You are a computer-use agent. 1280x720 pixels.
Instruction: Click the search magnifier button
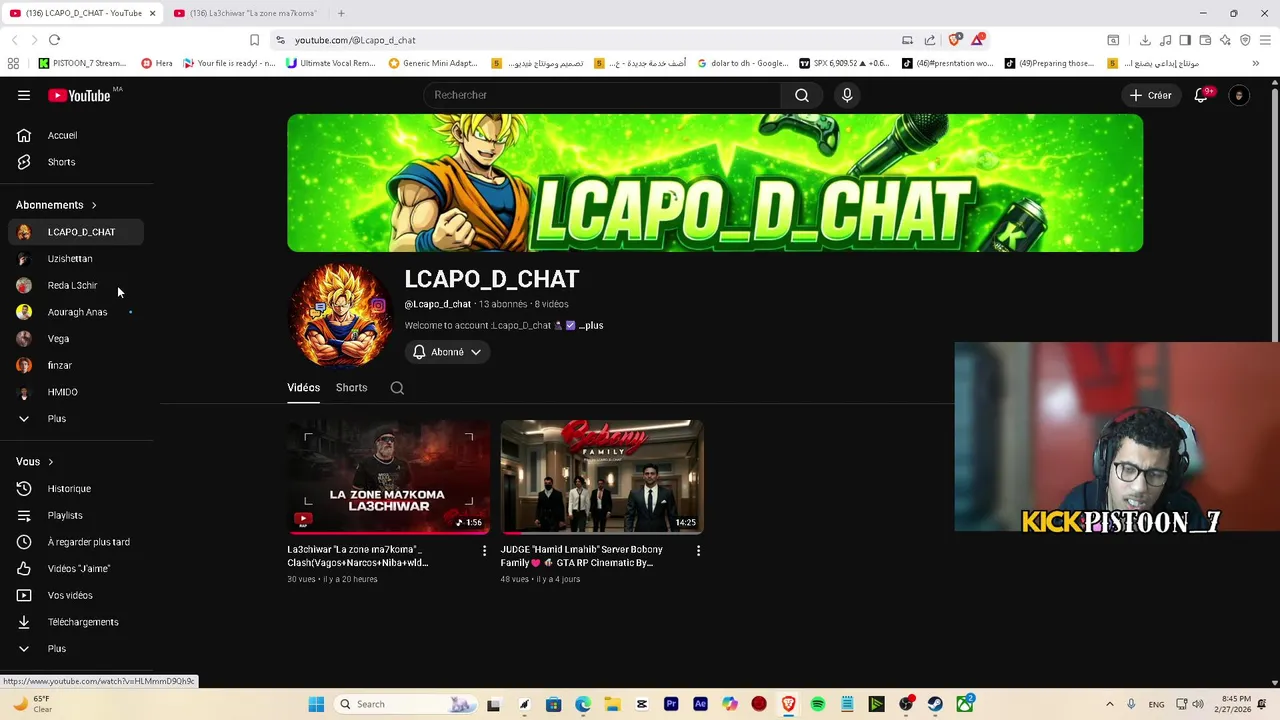coord(802,95)
